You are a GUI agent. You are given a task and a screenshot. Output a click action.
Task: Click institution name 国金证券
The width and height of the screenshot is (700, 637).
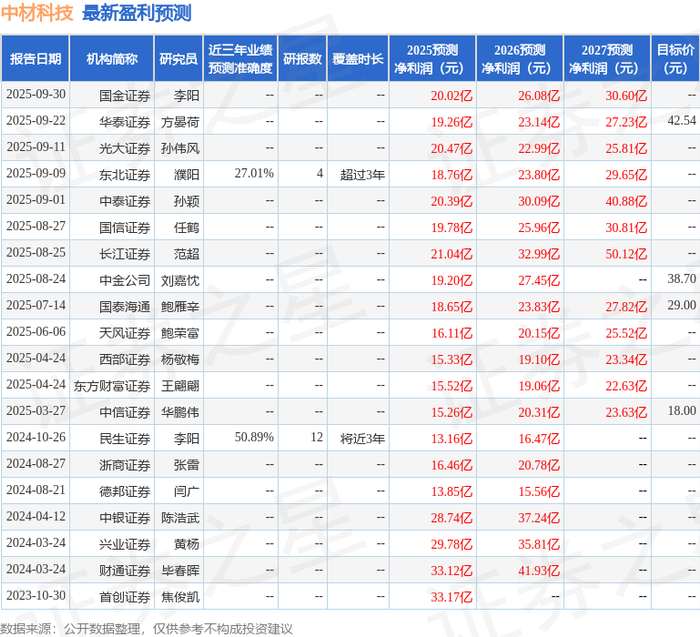(x=125, y=96)
